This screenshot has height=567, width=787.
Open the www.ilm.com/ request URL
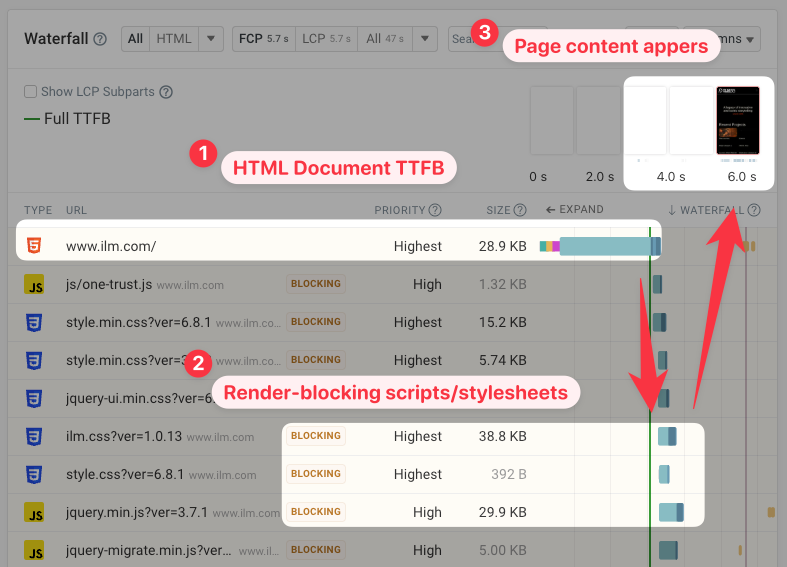111,246
